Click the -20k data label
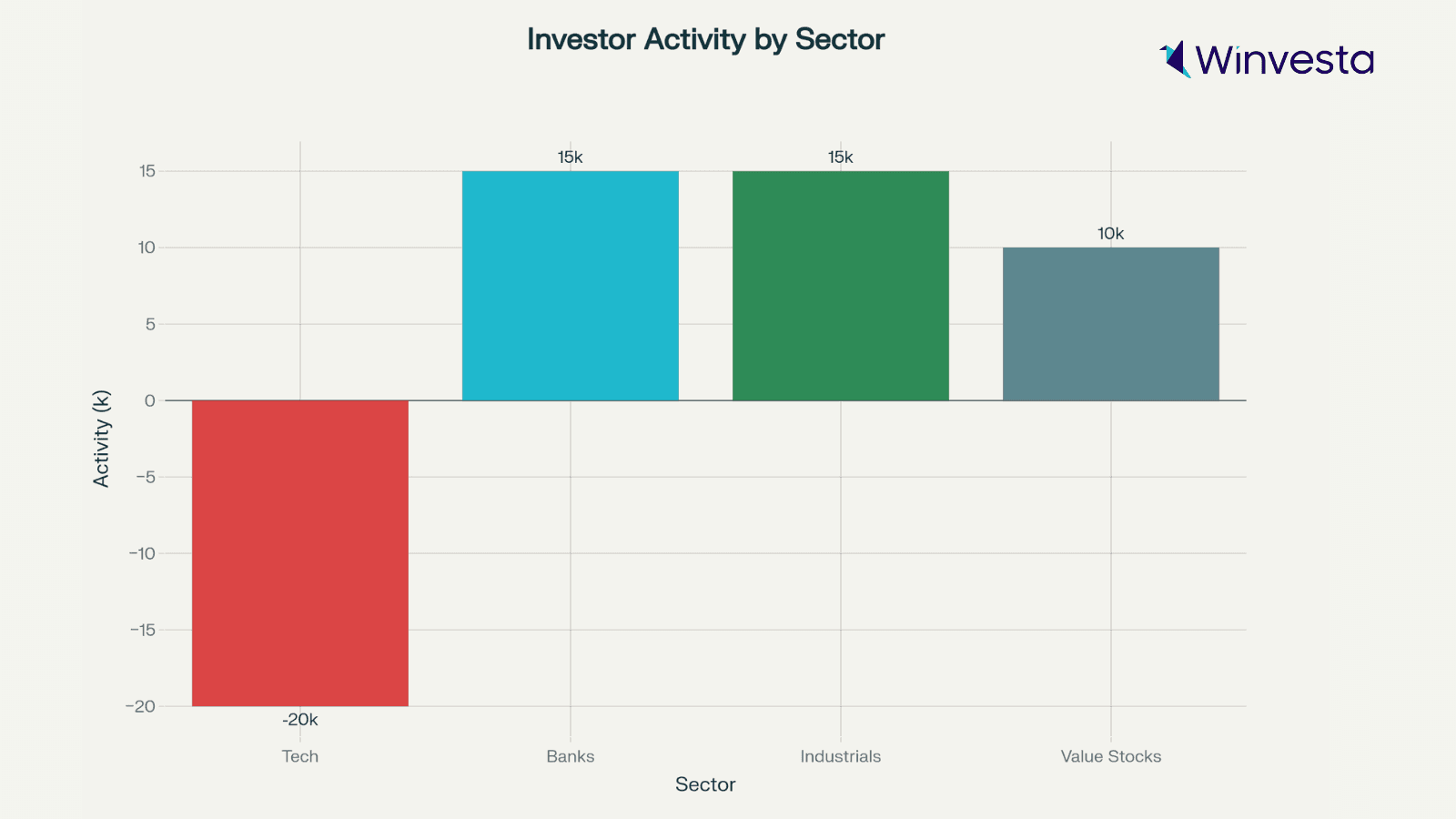1456x819 pixels. [300, 720]
